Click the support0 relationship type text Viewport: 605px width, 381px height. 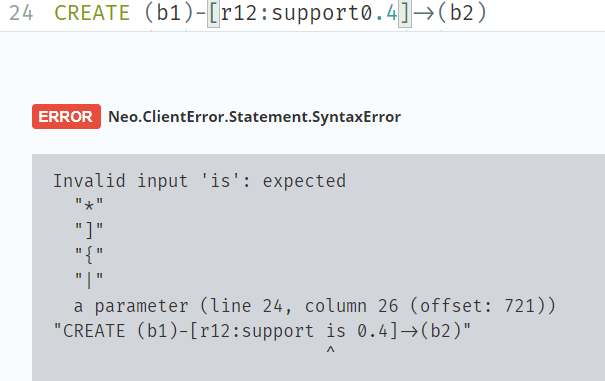click(x=321, y=14)
